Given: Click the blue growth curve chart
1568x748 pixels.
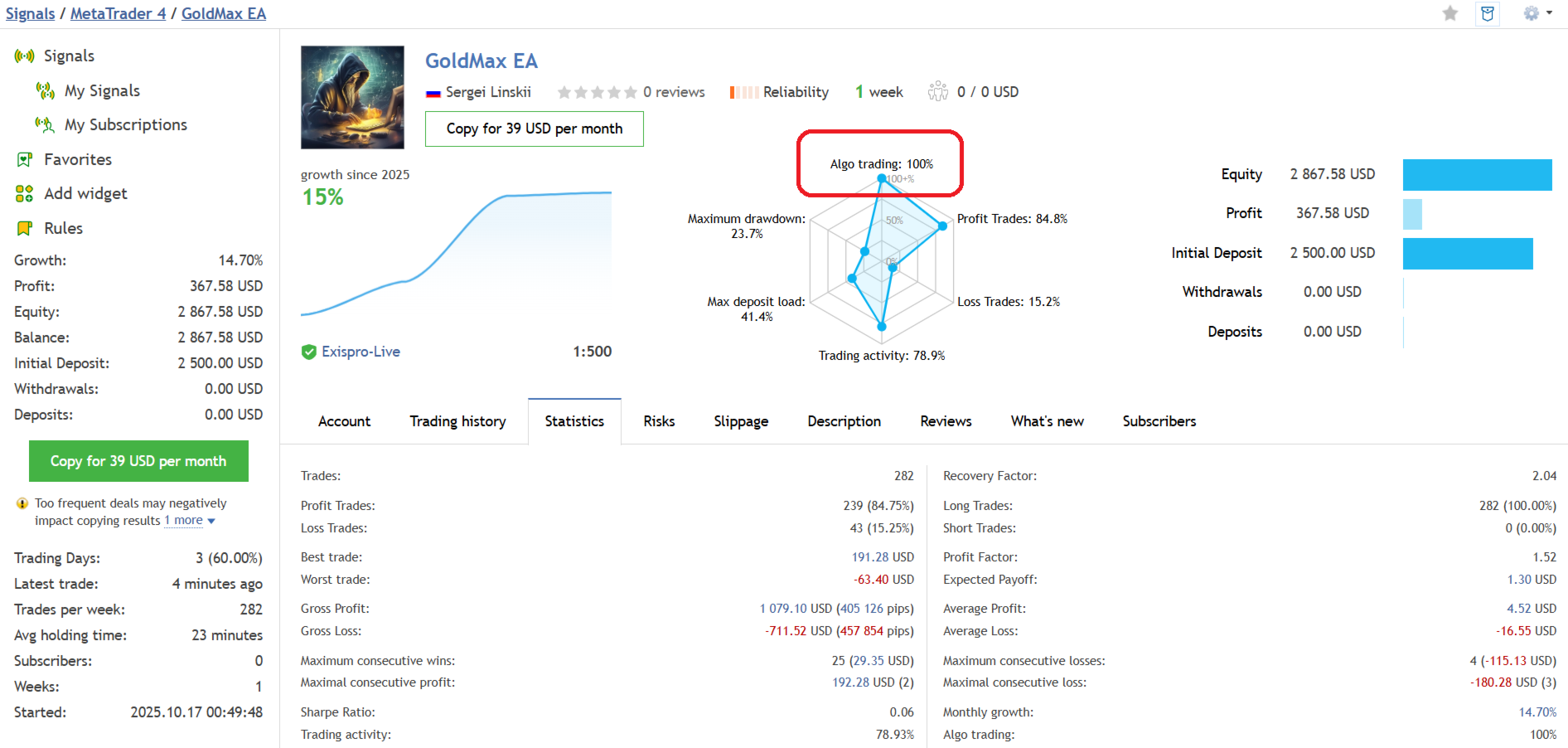Looking at the screenshot, I should pos(456,253).
